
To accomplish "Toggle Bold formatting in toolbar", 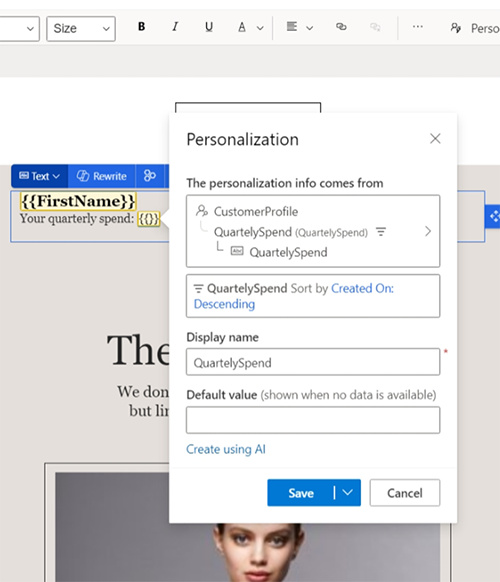I will [141, 27].
